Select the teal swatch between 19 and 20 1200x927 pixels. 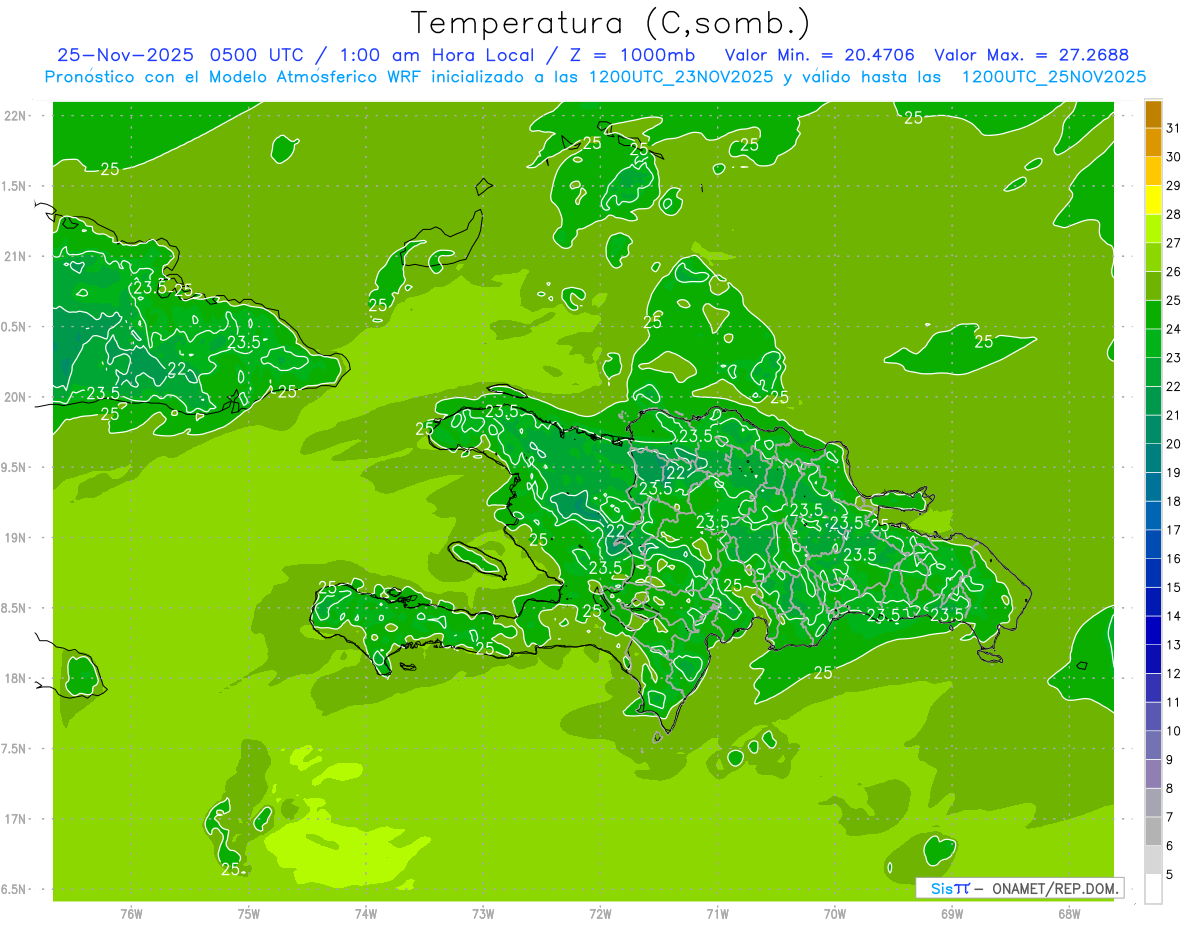(x=1153, y=458)
